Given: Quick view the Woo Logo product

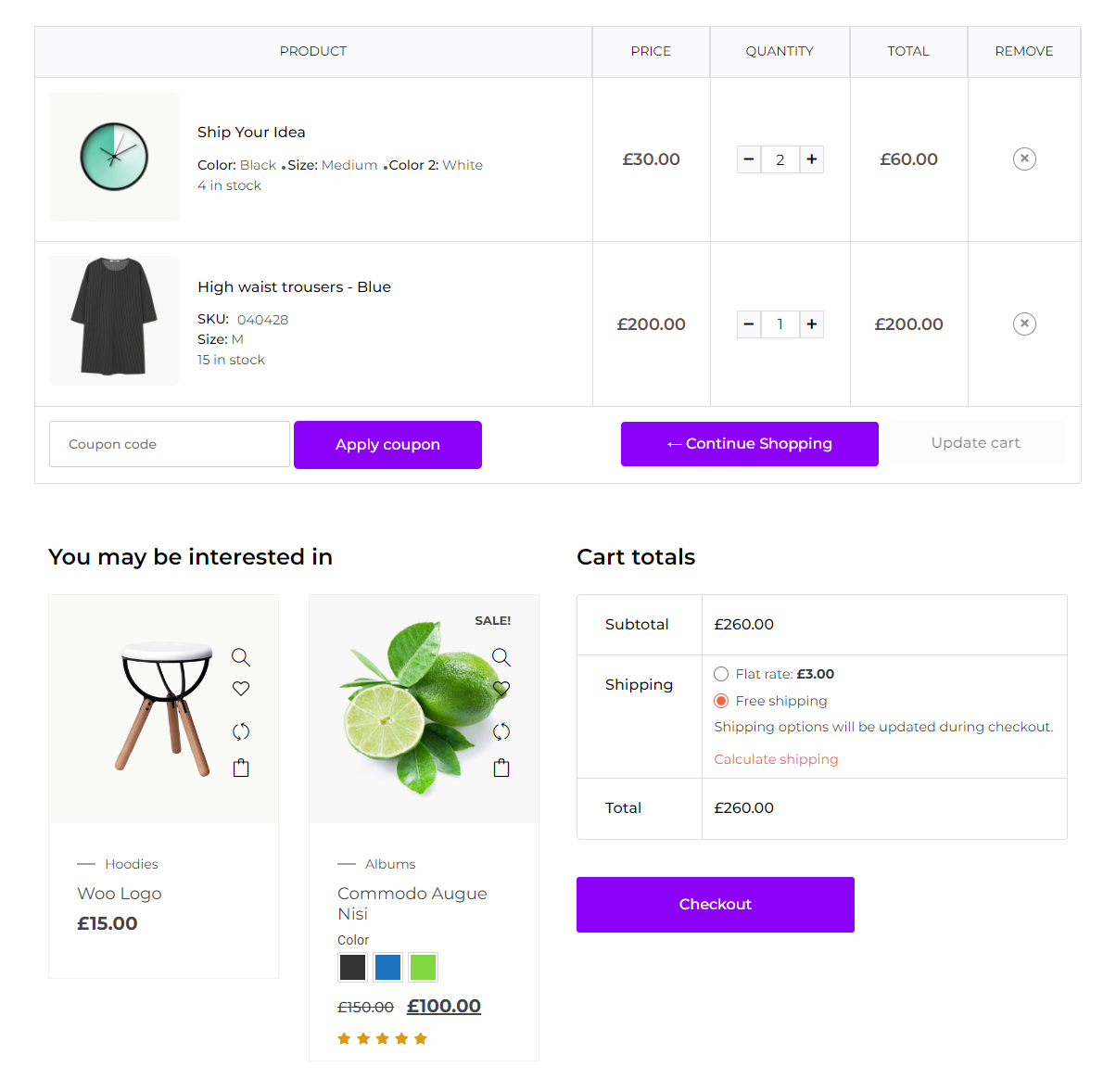Looking at the screenshot, I should pyautogui.click(x=241, y=657).
